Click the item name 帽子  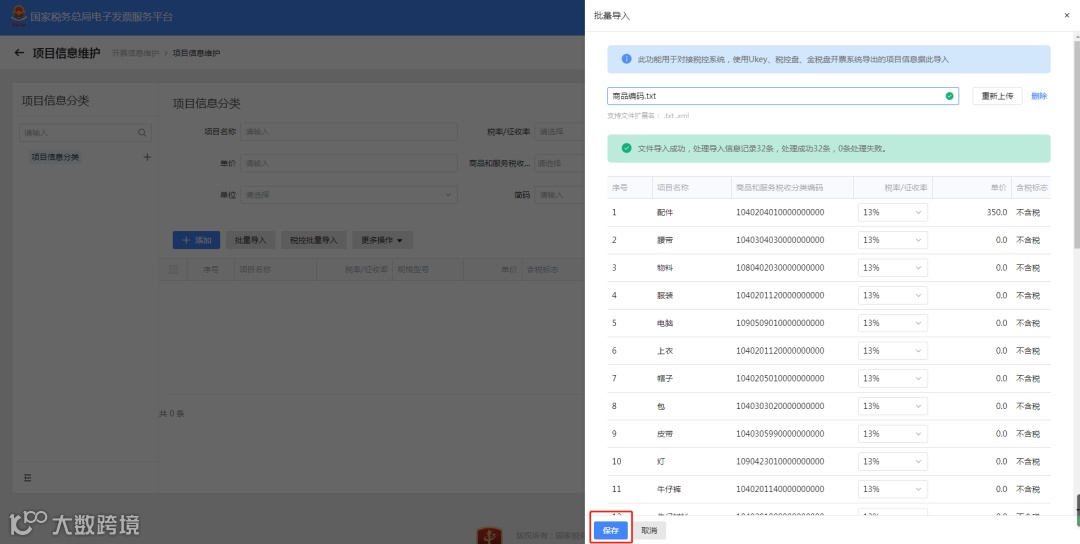pyautogui.click(x=665, y=378)
